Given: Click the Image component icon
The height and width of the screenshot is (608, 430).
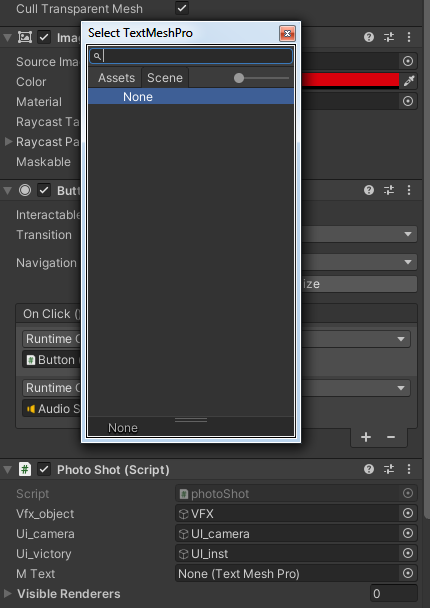Looking at the screenshot, I should [25, 37].
